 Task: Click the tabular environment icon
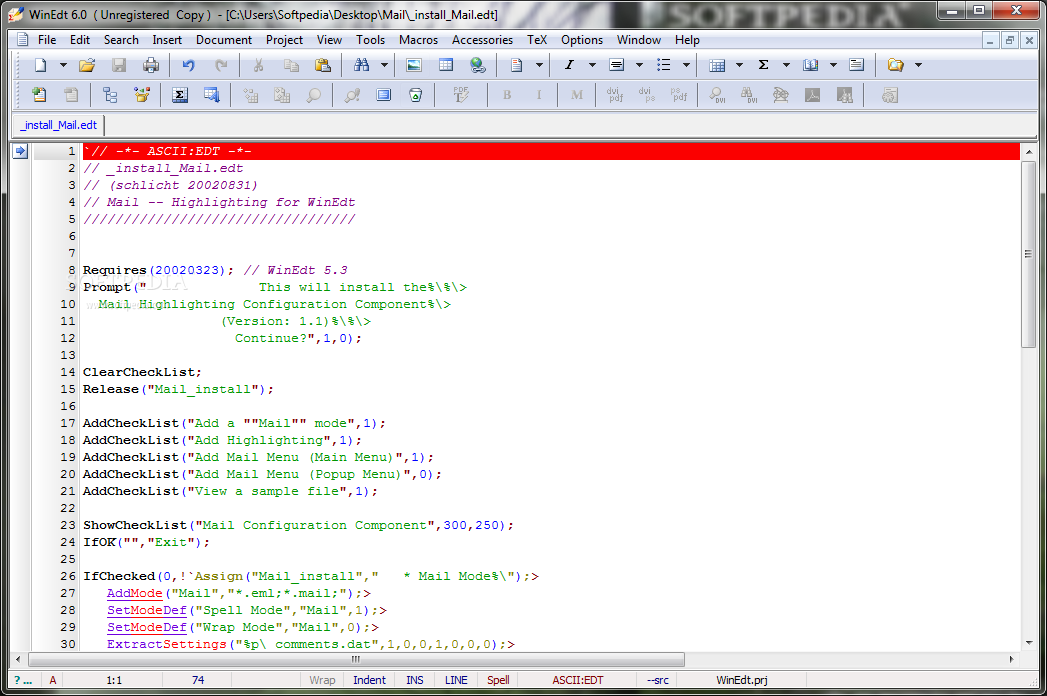tap(717, 65)
